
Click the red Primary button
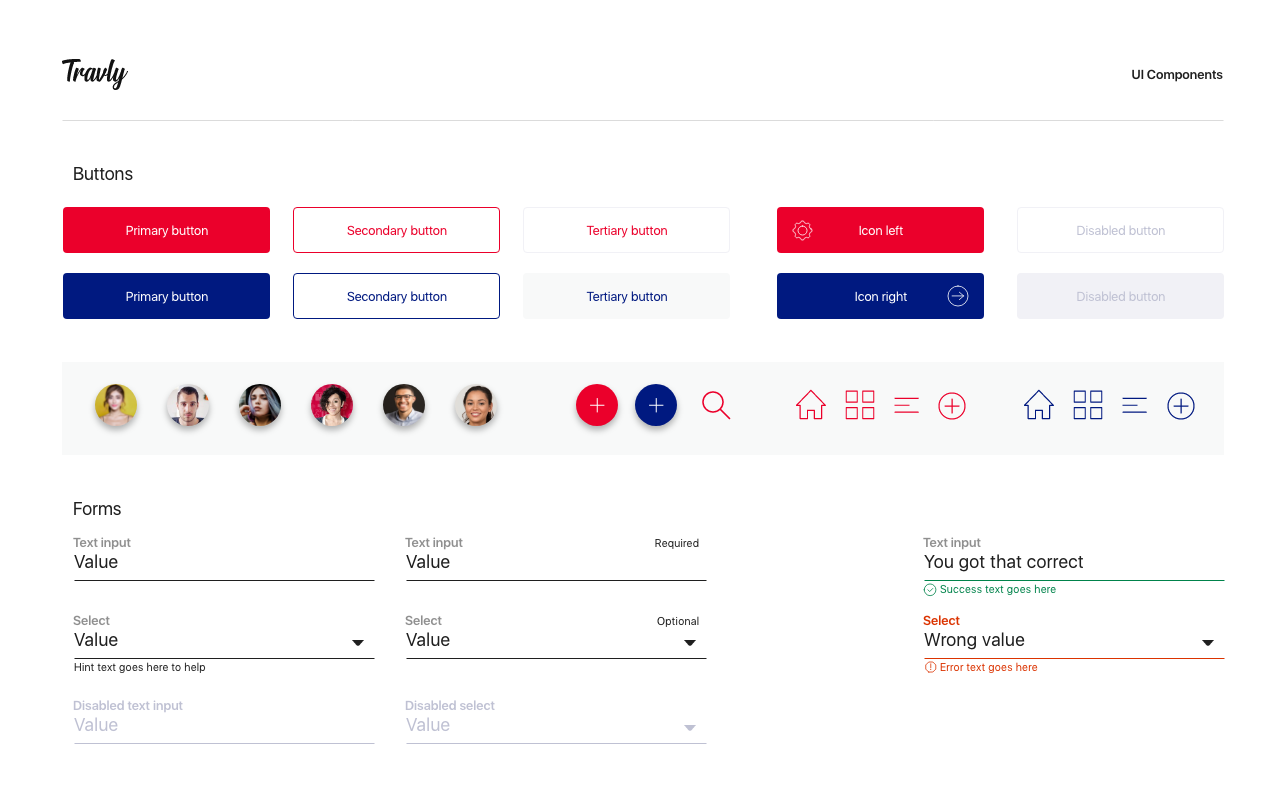[166, 230]
